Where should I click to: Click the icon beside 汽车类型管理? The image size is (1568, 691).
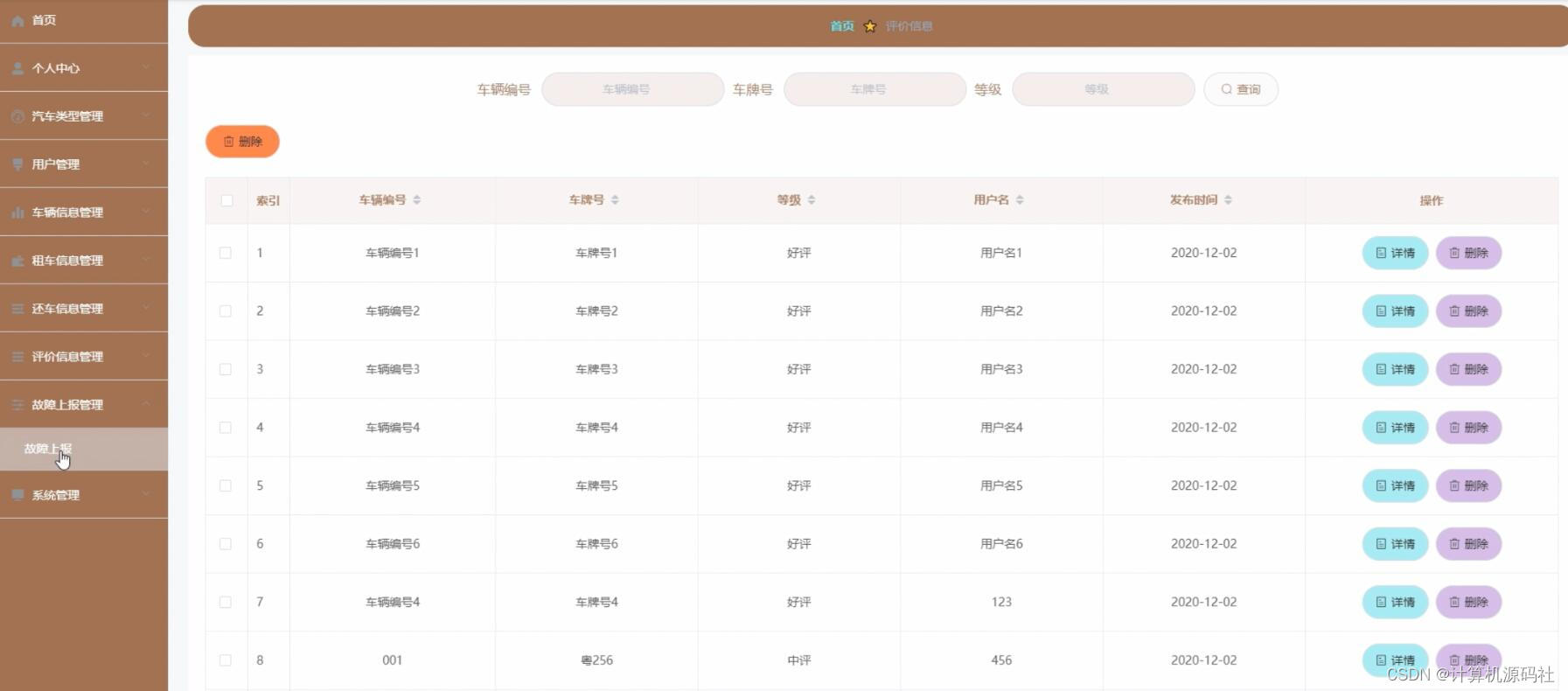[17, 116]
